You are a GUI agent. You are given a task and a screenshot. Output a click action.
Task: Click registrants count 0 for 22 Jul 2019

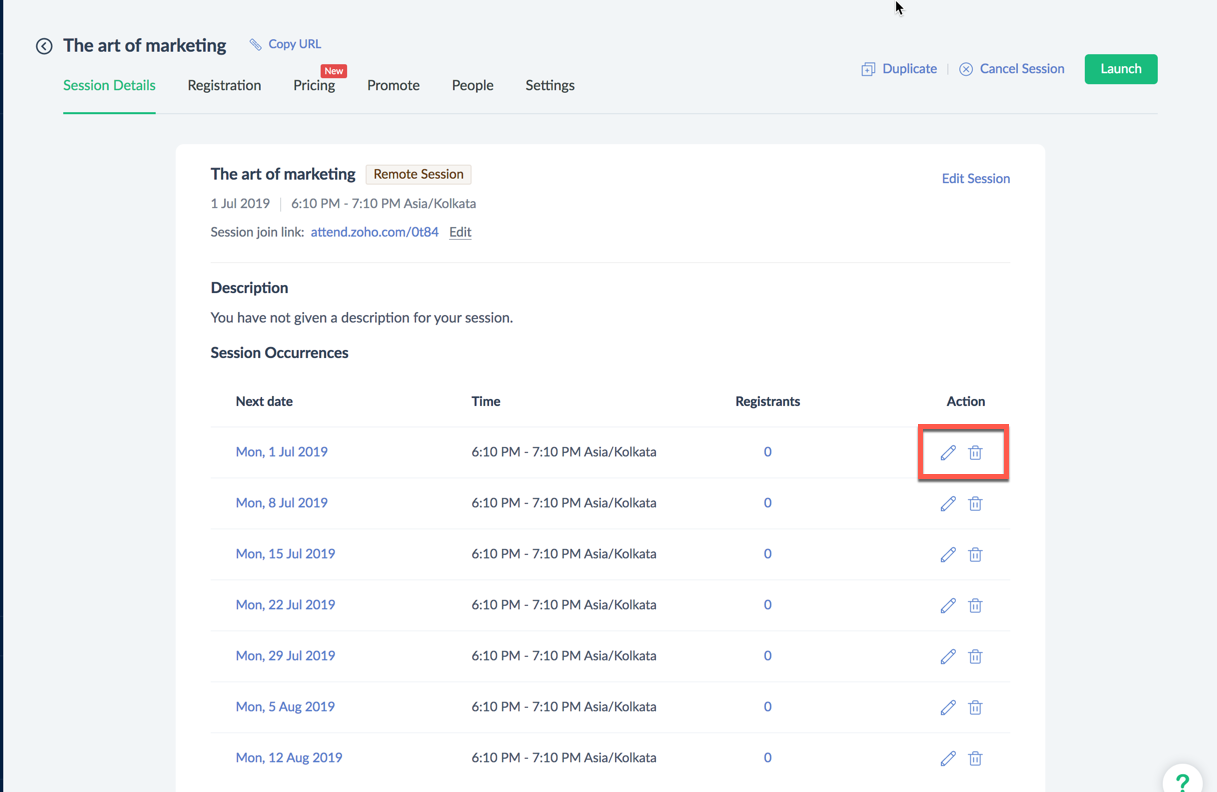tap(768, 605)
